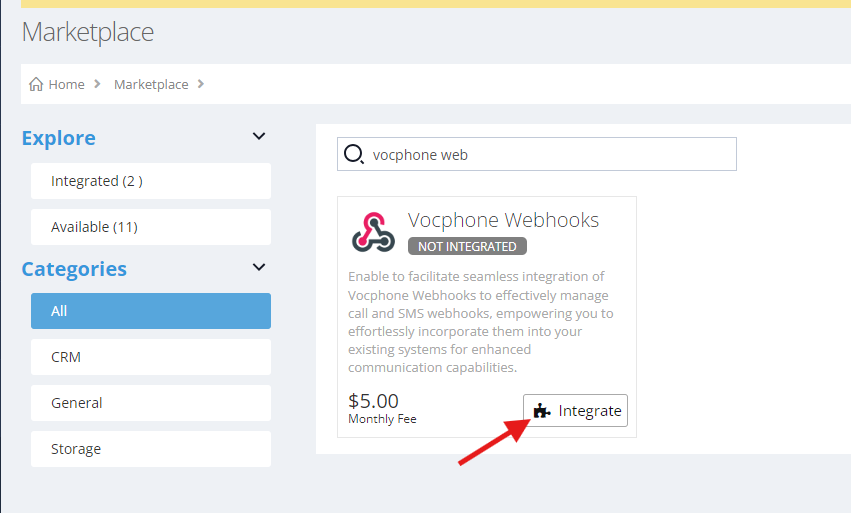Focus the marketplace search field

537,154
